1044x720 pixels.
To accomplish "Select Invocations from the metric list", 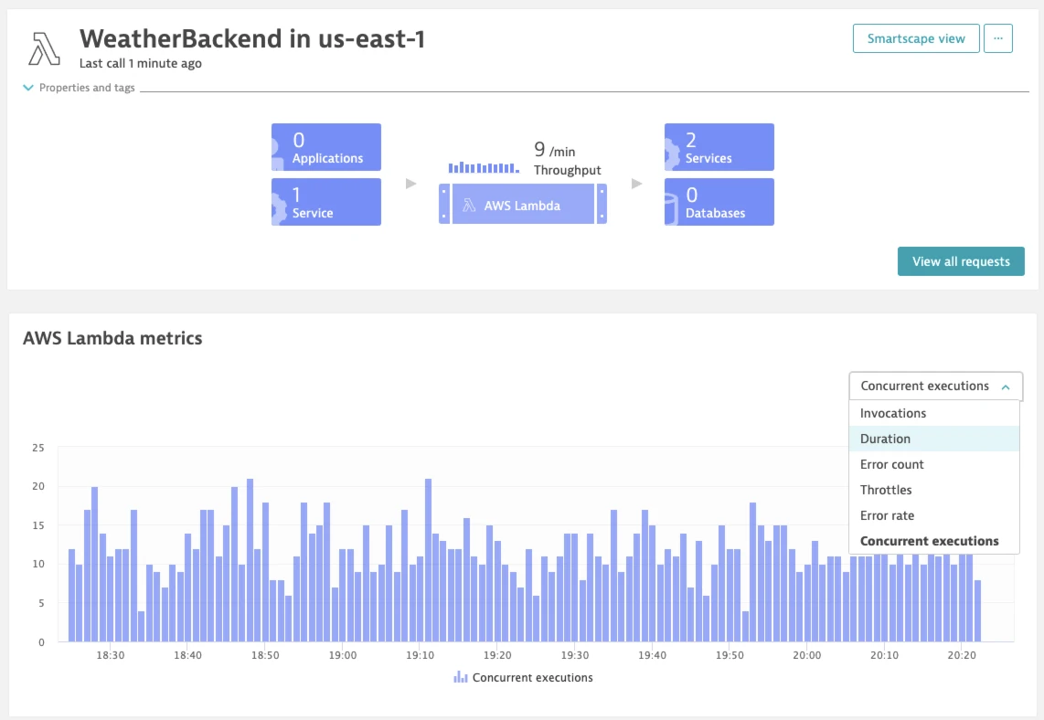I will click(x=893, y=412).
